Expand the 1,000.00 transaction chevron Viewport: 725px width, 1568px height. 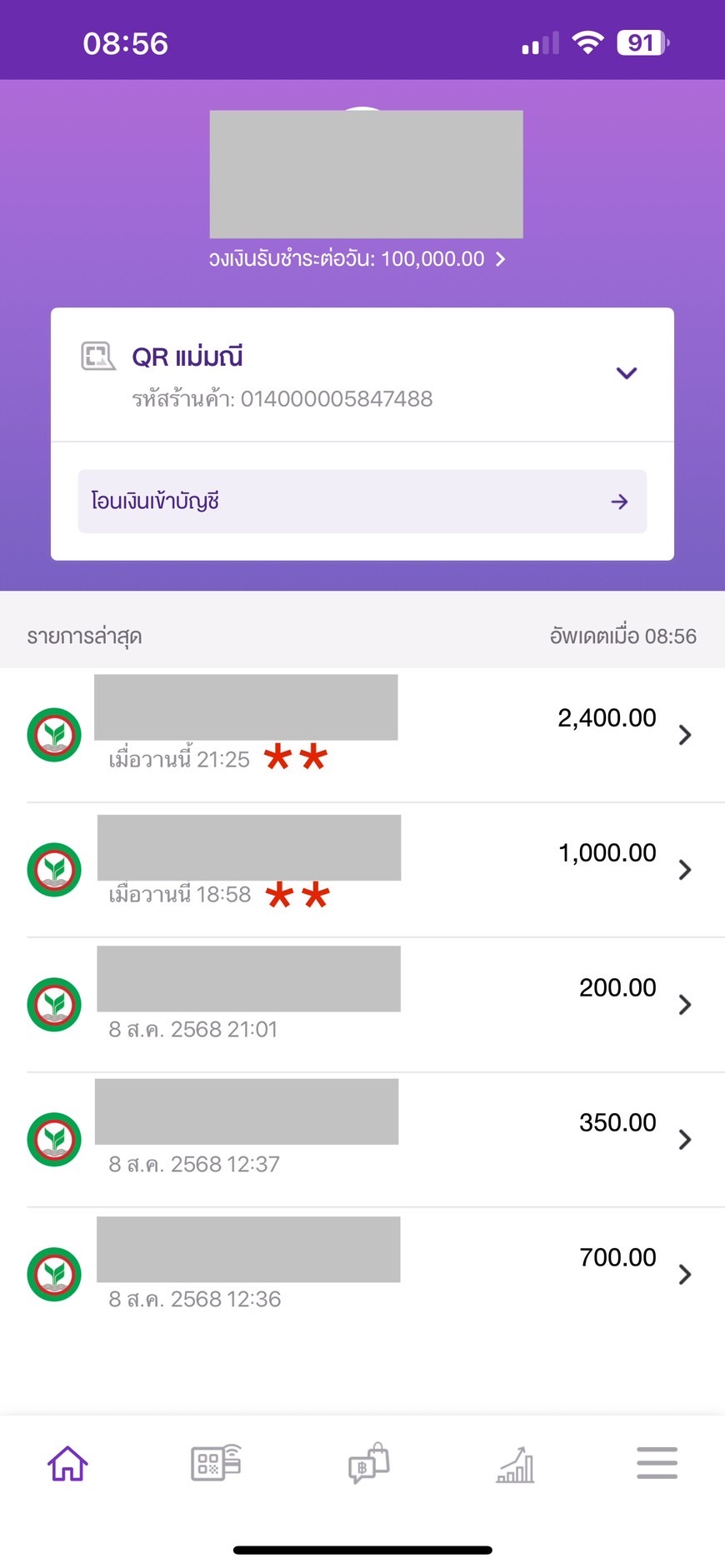coord(685,870)
